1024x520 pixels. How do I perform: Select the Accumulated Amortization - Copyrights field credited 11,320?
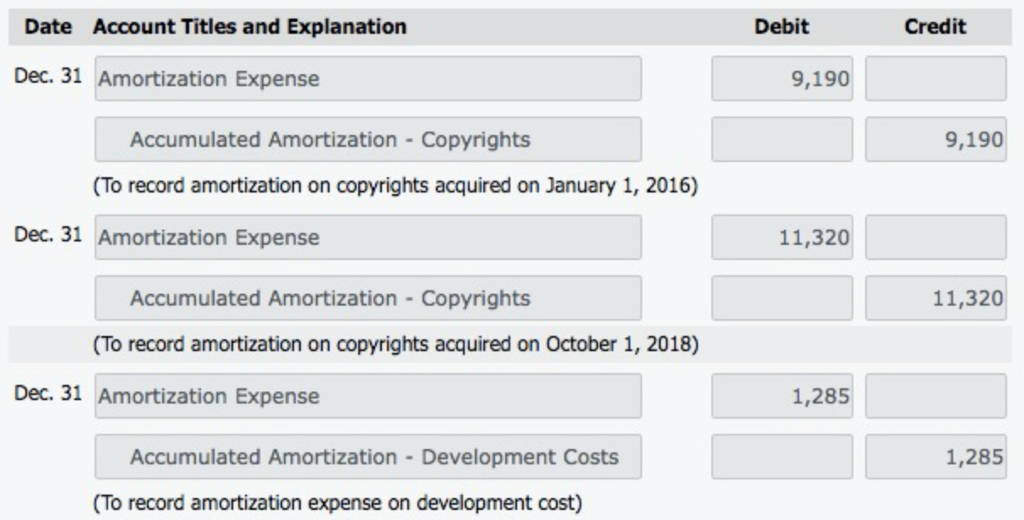coord(368,298)
